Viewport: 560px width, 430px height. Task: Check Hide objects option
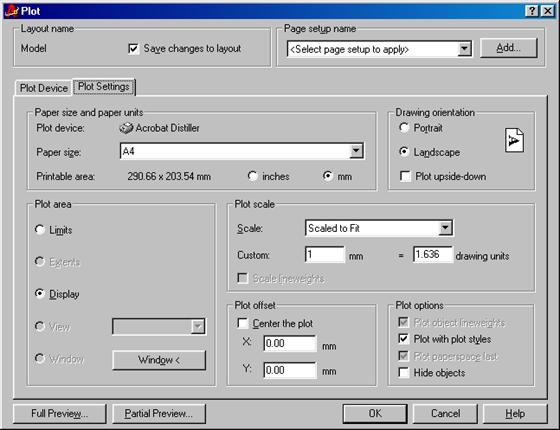coord(404,372)
